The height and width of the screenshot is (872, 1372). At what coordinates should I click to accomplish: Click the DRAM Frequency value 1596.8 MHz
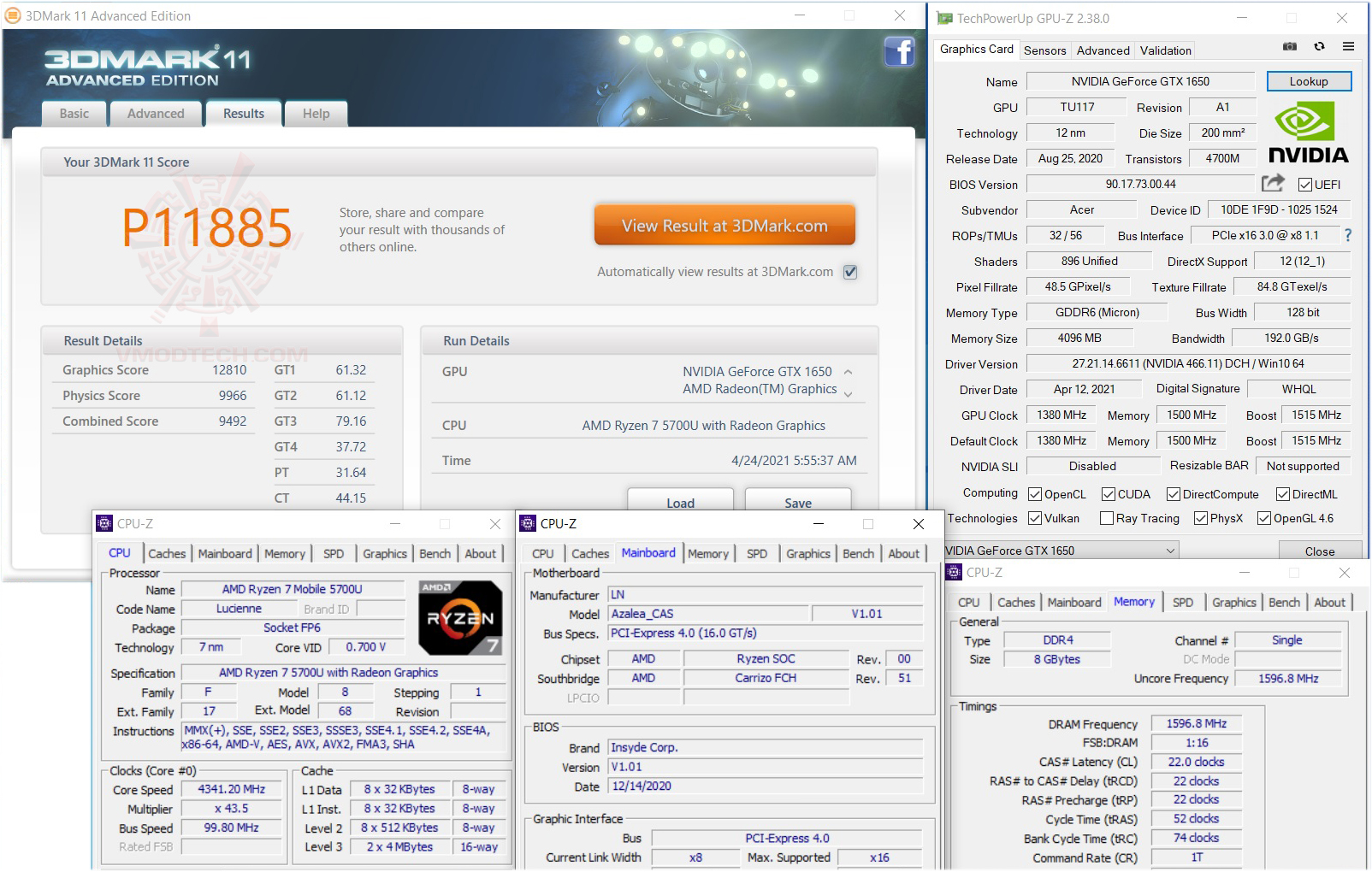(x=1197, y=724)
